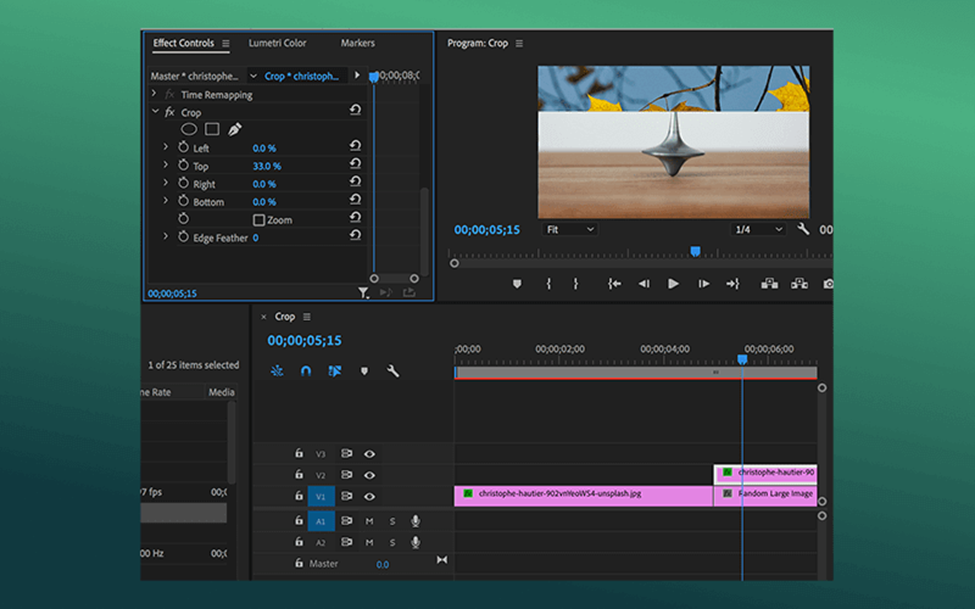Add a marker in the timeline
The height and width of the screenshot is (609, 975).
364,371
